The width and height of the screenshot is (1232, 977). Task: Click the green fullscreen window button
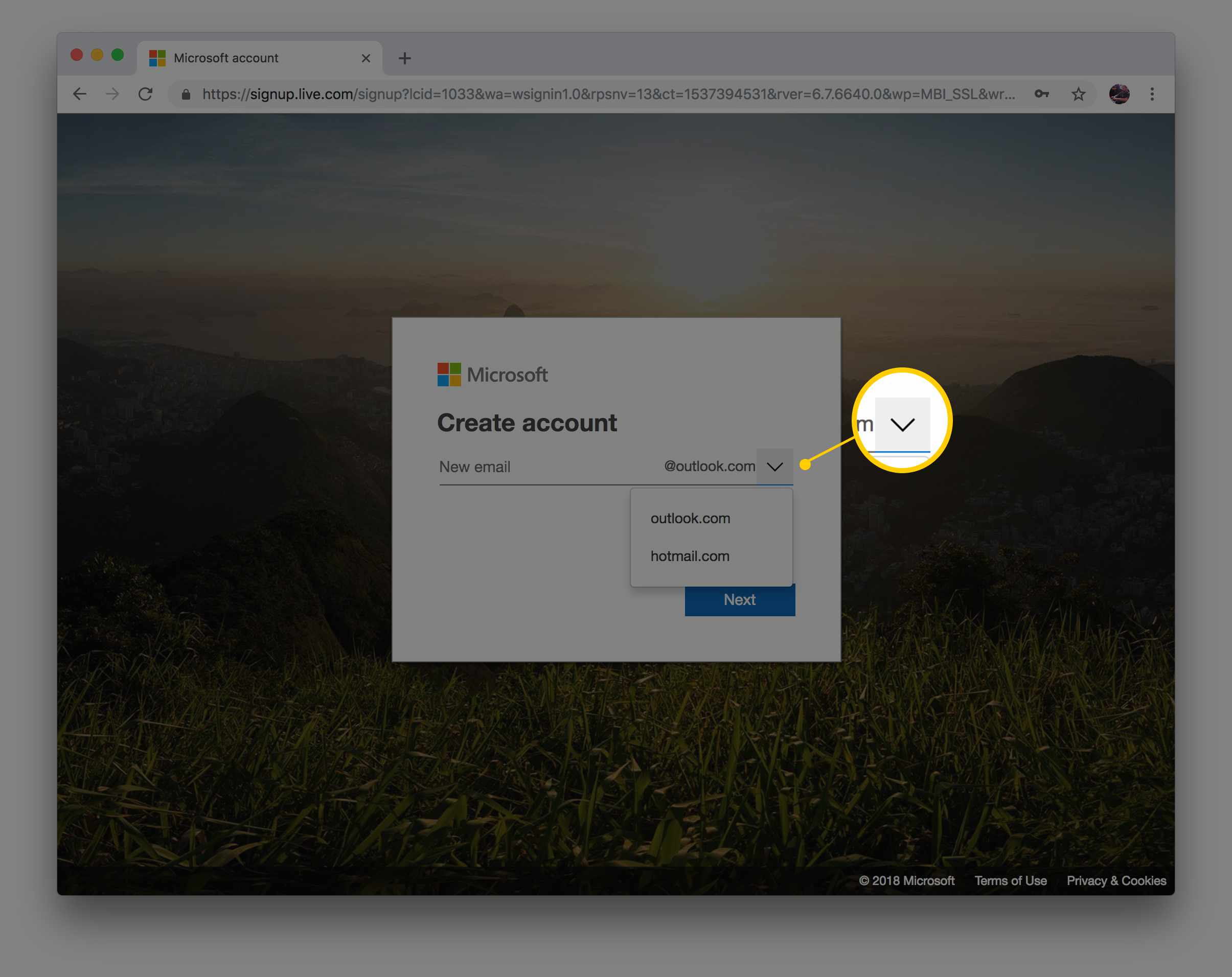click(117, 55)
